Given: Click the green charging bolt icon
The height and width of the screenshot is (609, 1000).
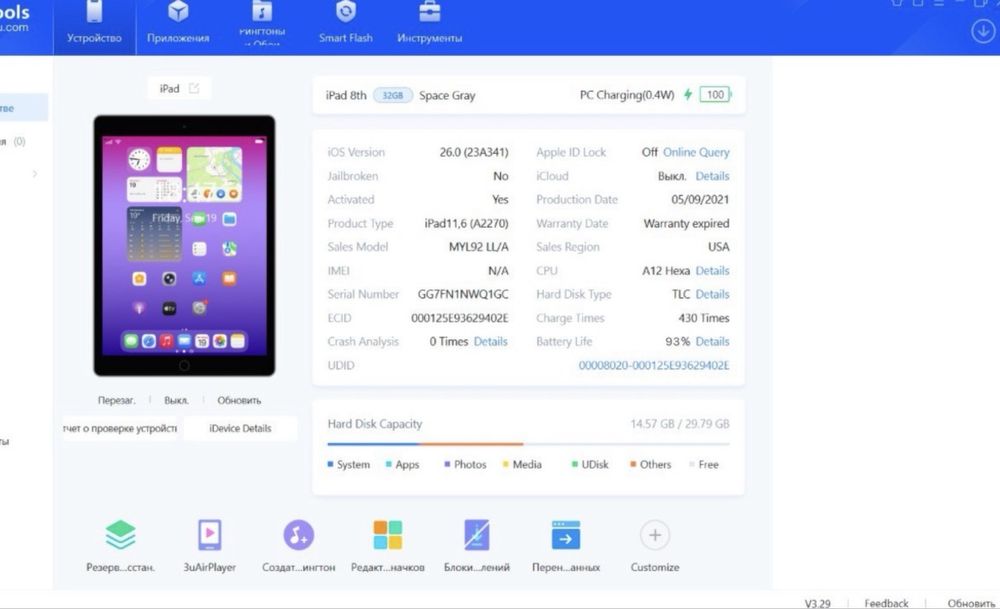Looking at the screenshot, I should click(688, 94).
